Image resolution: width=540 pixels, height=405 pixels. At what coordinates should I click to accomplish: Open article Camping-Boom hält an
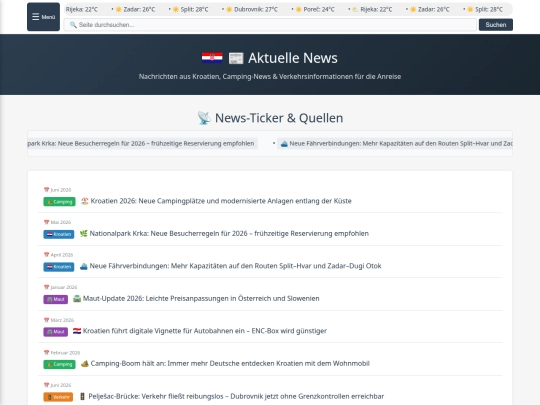[x=230, y=364]
